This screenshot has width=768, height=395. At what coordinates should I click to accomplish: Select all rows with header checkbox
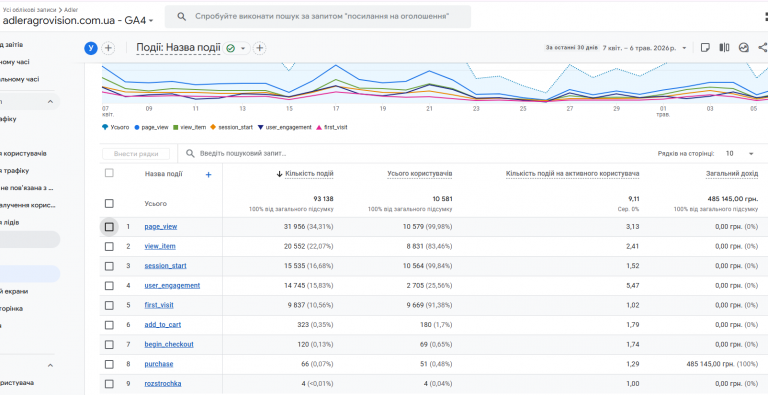[109, 173]
